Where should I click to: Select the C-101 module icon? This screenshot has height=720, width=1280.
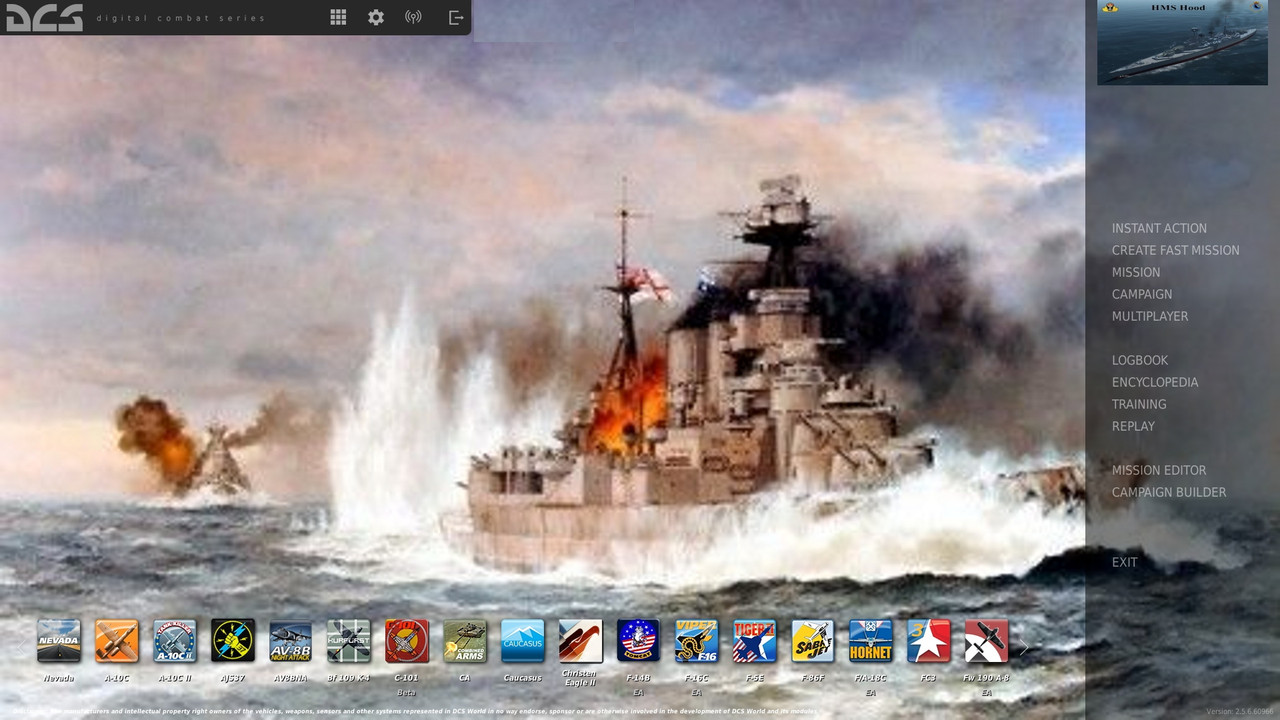point(407,641)
